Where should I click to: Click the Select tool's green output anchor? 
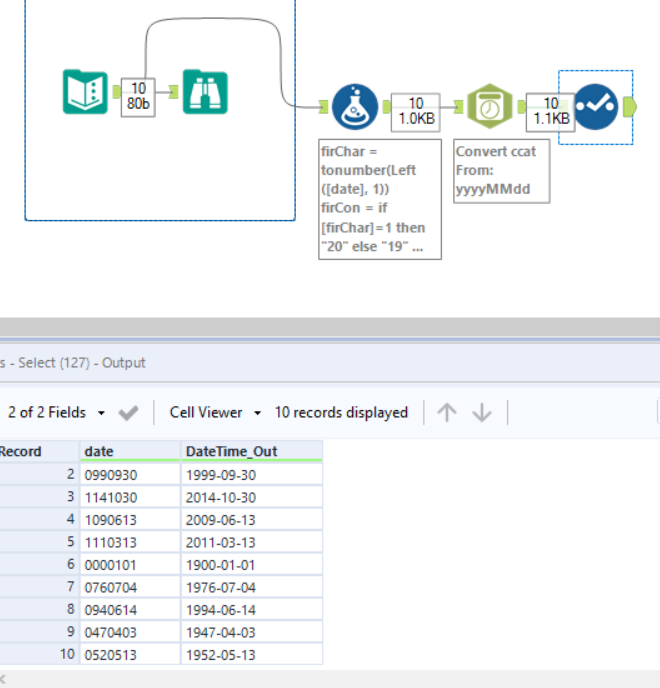click(x=628, y=107)
